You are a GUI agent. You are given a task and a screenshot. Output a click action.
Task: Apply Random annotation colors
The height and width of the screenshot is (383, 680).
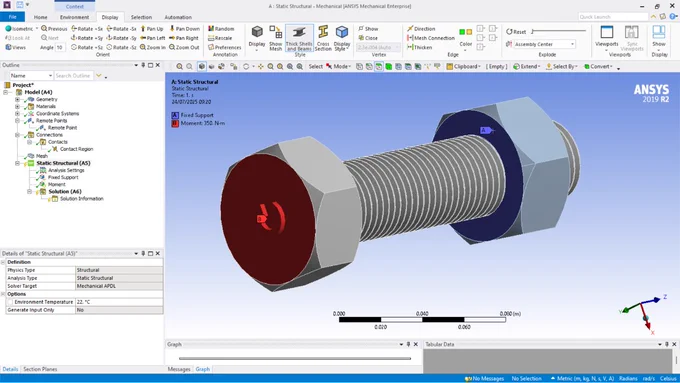coord(221,29)
